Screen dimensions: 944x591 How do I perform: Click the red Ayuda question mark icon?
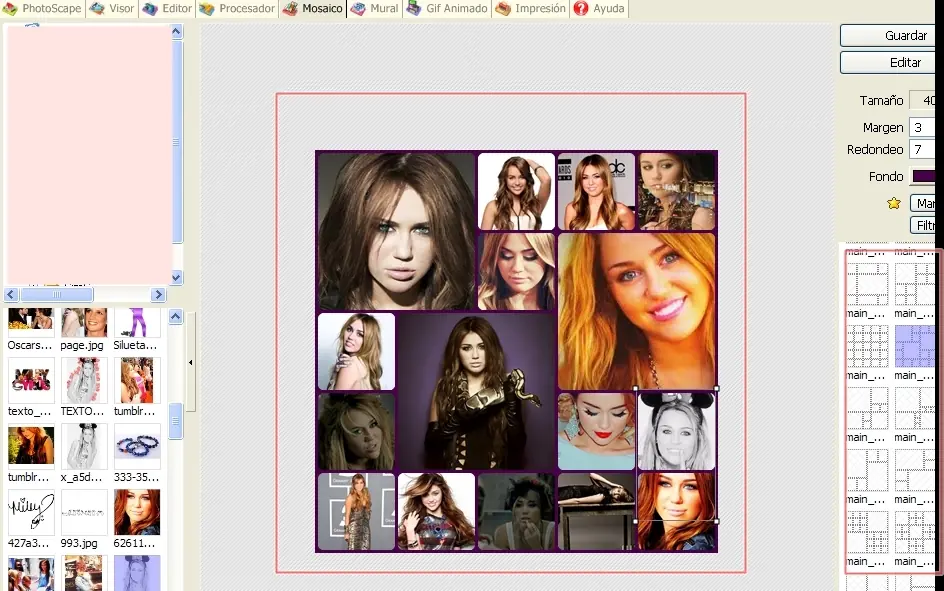580,8
